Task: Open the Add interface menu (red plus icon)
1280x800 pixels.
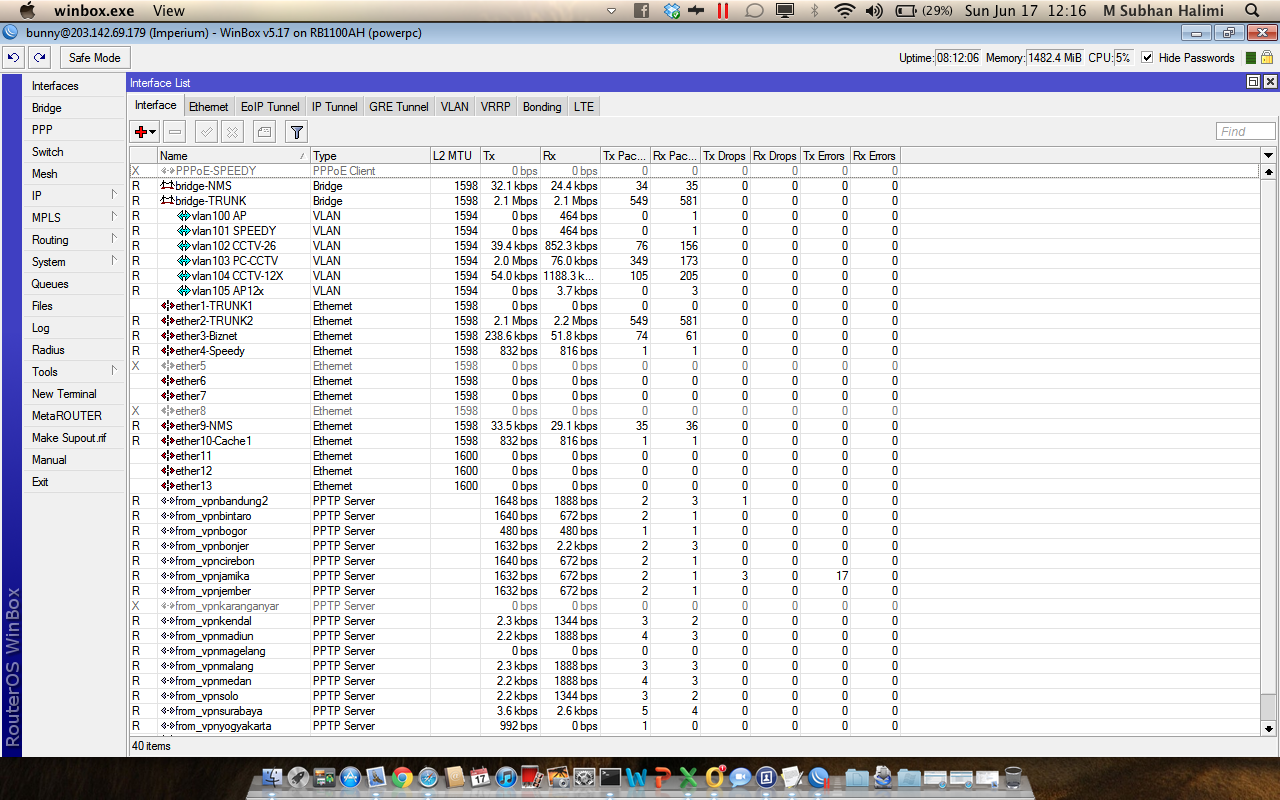Action: (141, 131)
